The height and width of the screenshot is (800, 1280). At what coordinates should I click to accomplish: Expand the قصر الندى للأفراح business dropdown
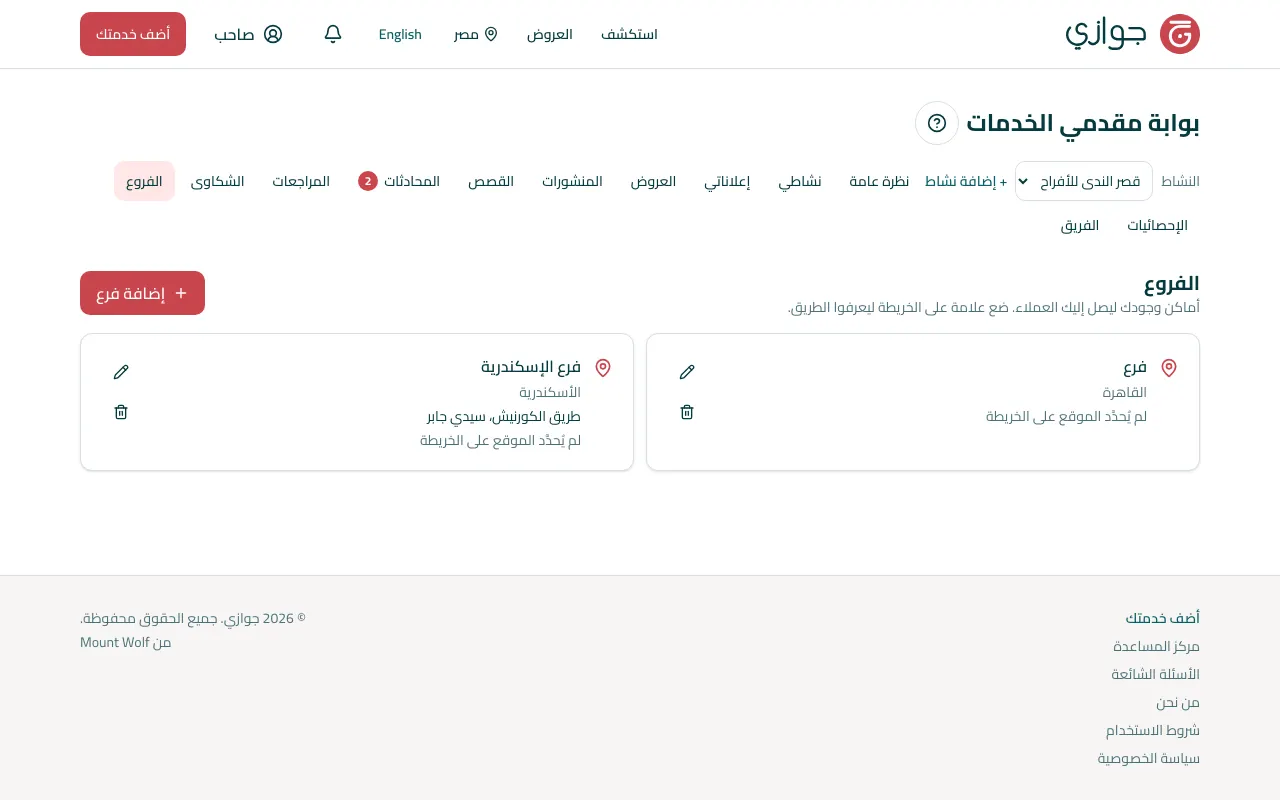tap(1084, 181)
